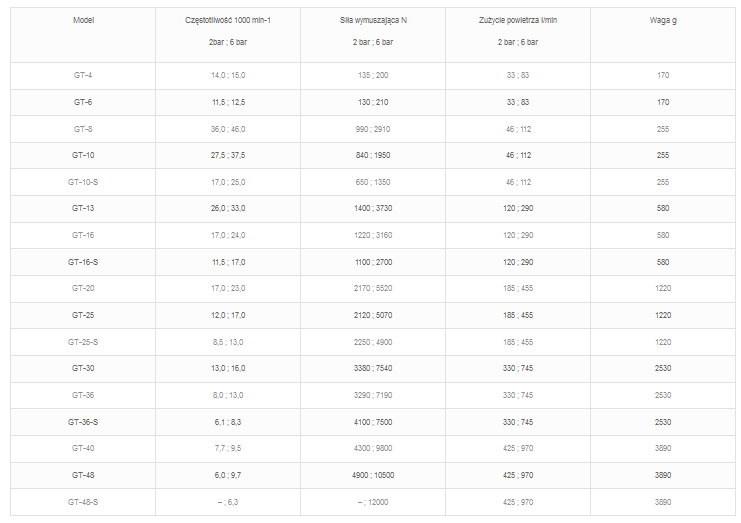This screenshot has width=741, height=523.
Task: Click the Zużycie powietrza l/min header
Action: pos(517,20)
